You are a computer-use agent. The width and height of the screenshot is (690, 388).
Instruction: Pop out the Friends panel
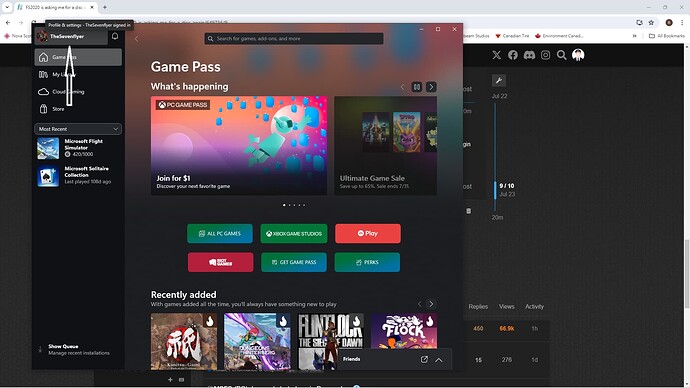tap(424, 359)
